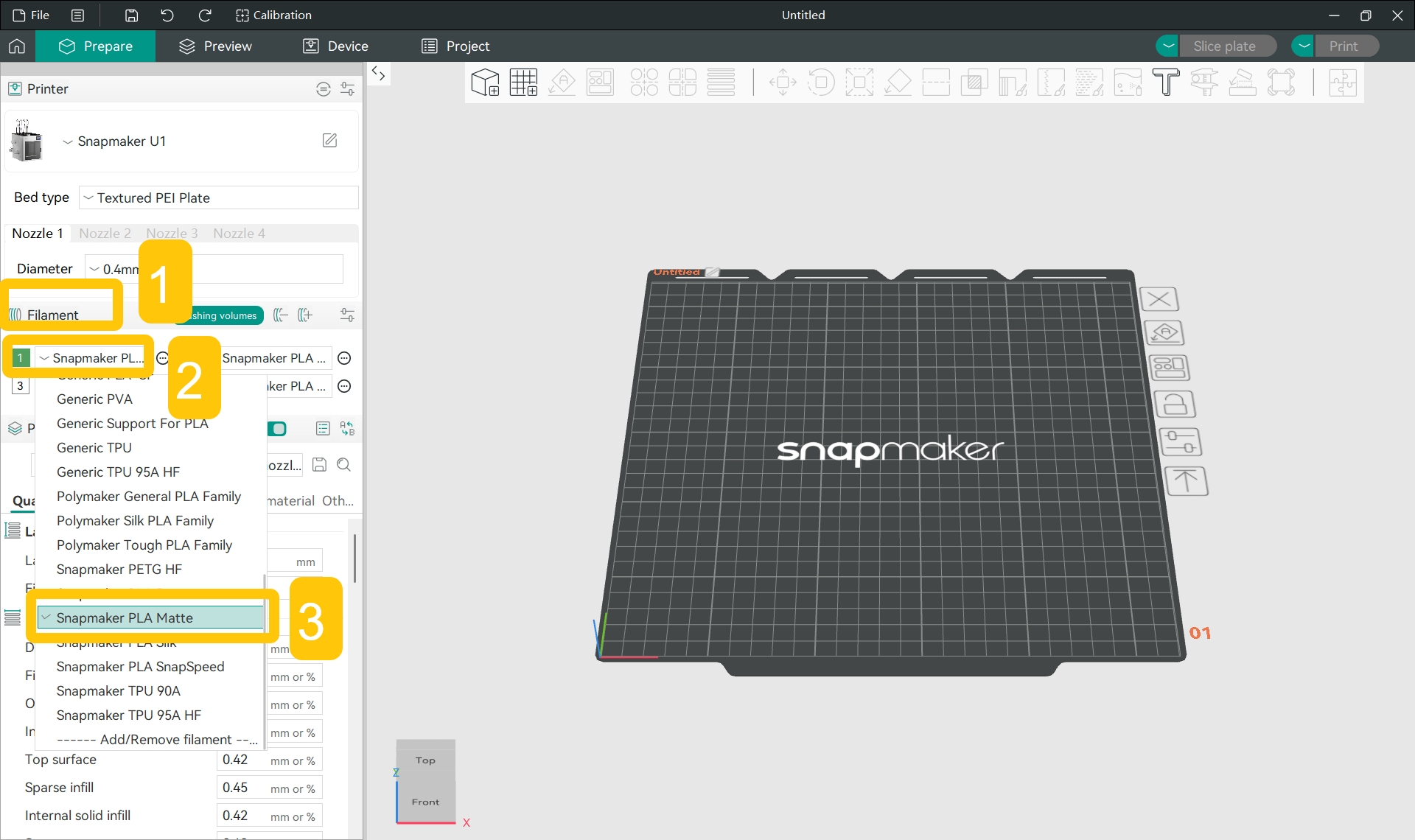The height and width of the screenshot is (840, 1415).
Task: Click the Undo arrow in the title bar
Action: click(167, 15)
